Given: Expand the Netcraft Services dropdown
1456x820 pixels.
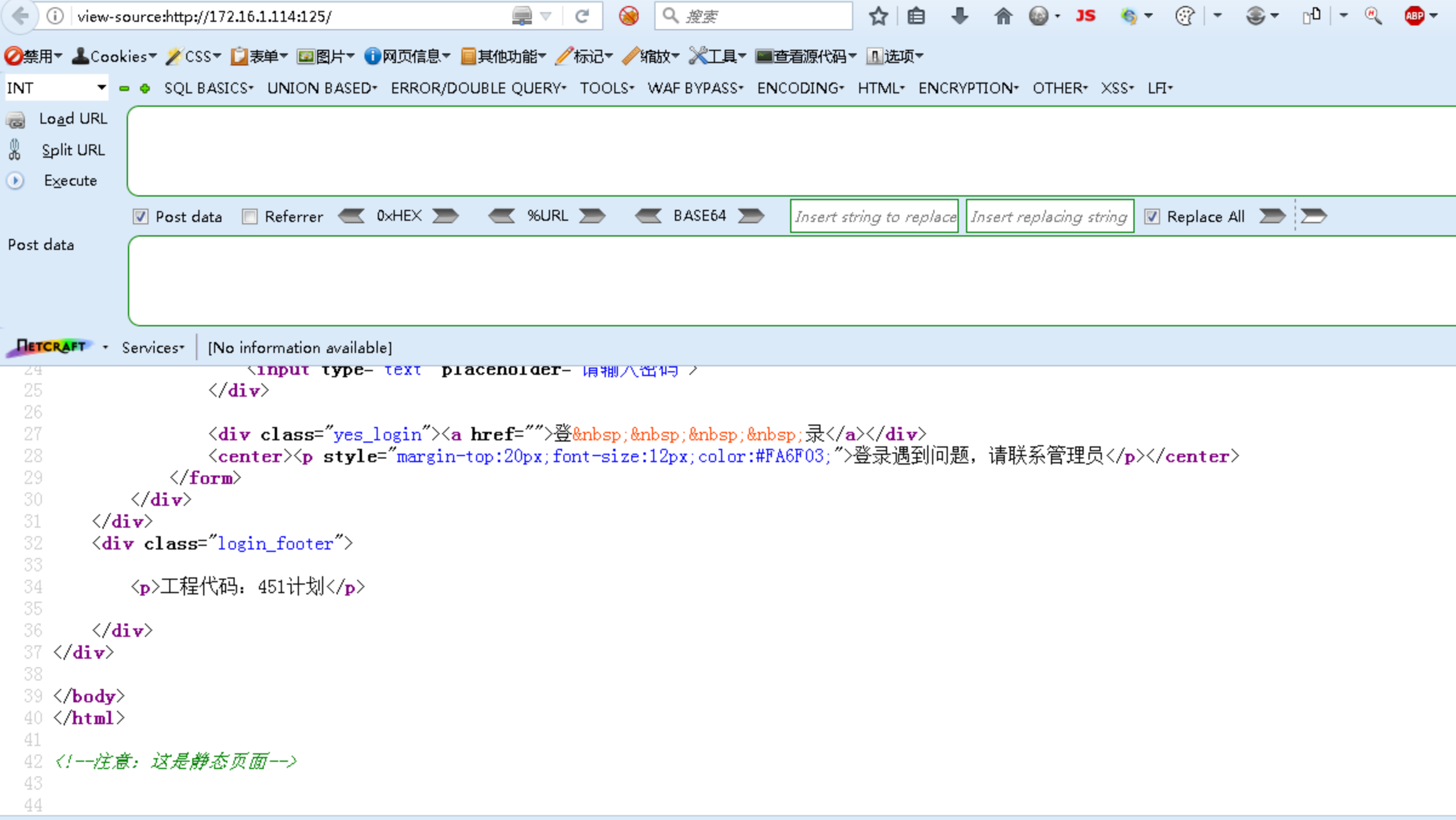Looking at the screenshot, I should point(153,348).
